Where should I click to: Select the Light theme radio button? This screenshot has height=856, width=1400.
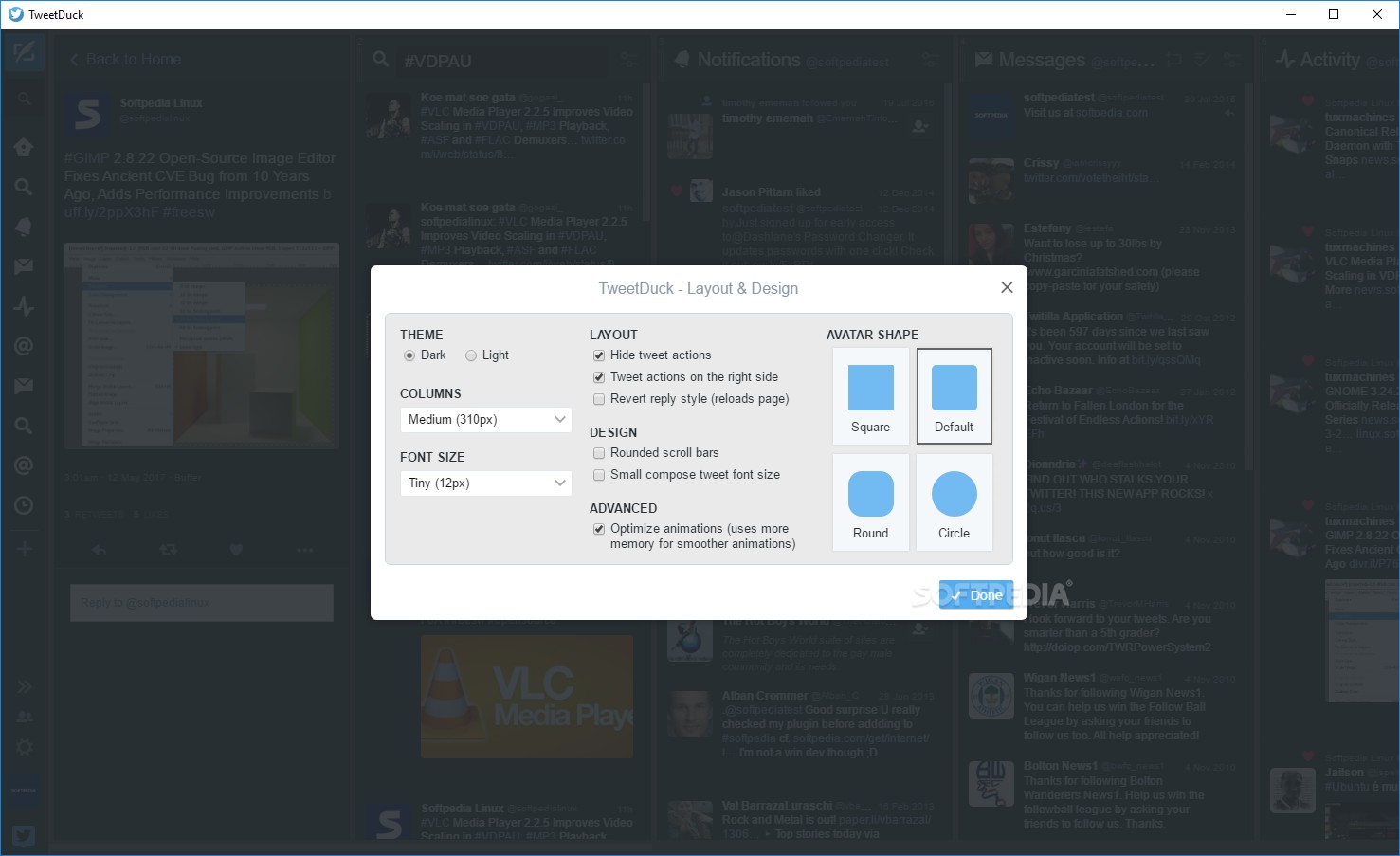471,355
